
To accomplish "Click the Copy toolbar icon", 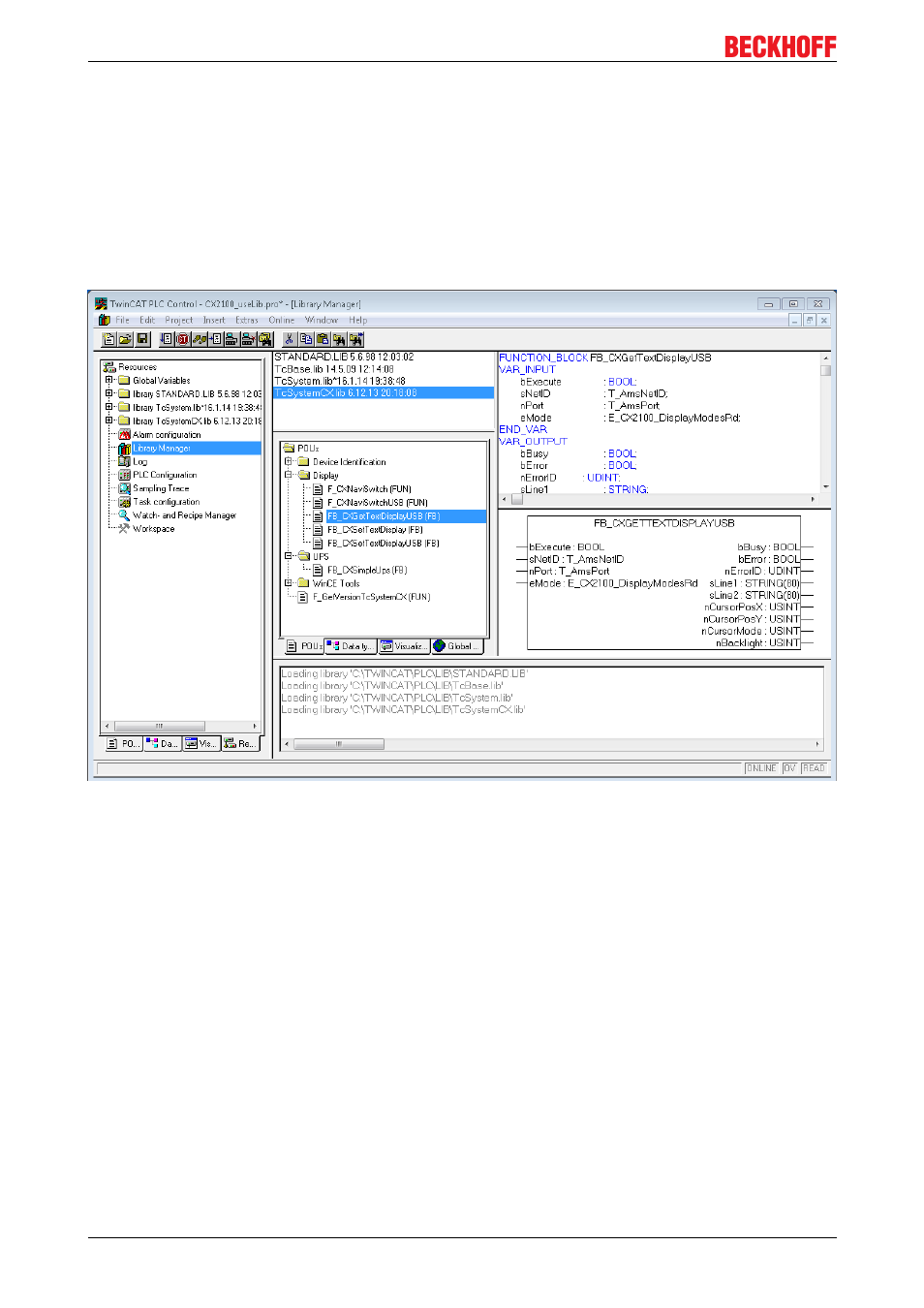I will coord(306,339).
